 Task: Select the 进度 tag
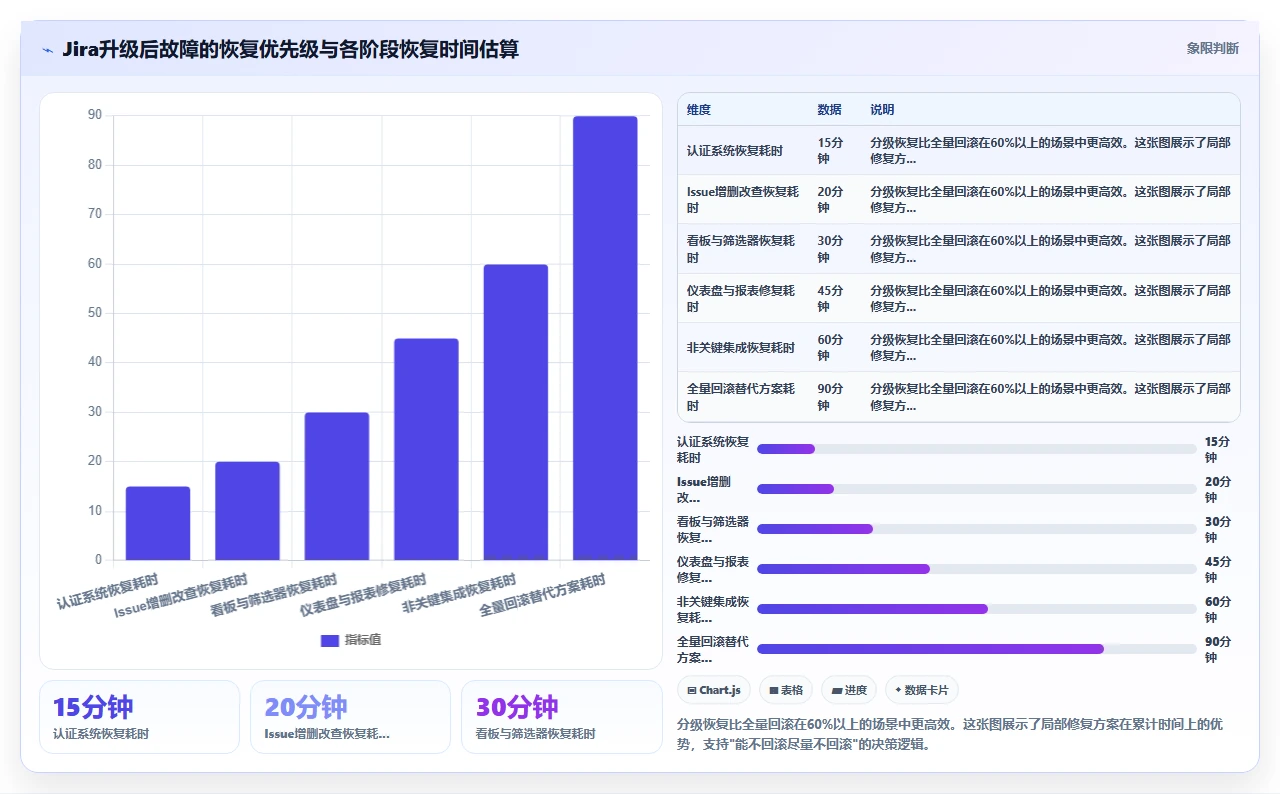pyautogui.click(x=849, y=690)
